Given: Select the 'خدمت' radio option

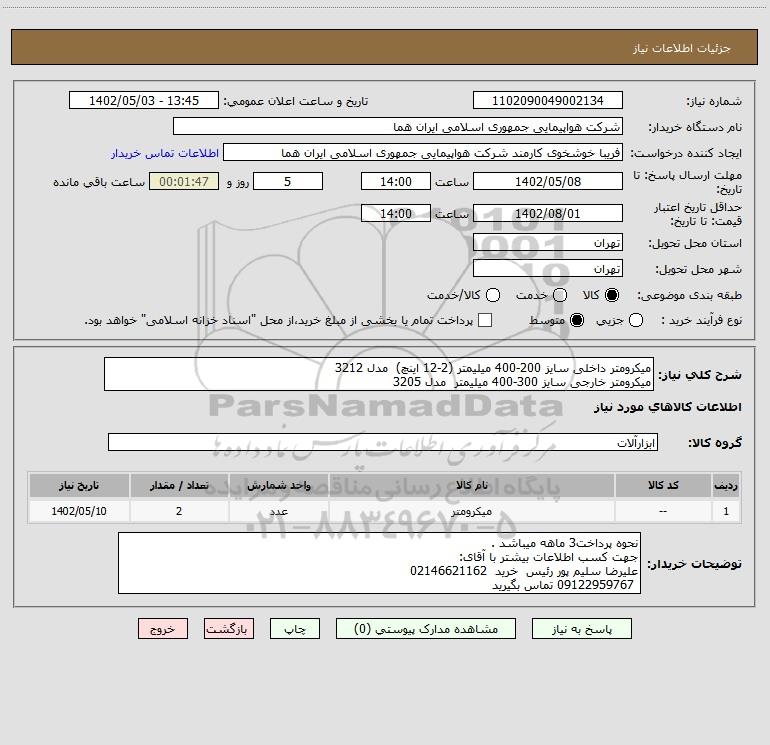Looking at the screenshot, I should point(559,295).
